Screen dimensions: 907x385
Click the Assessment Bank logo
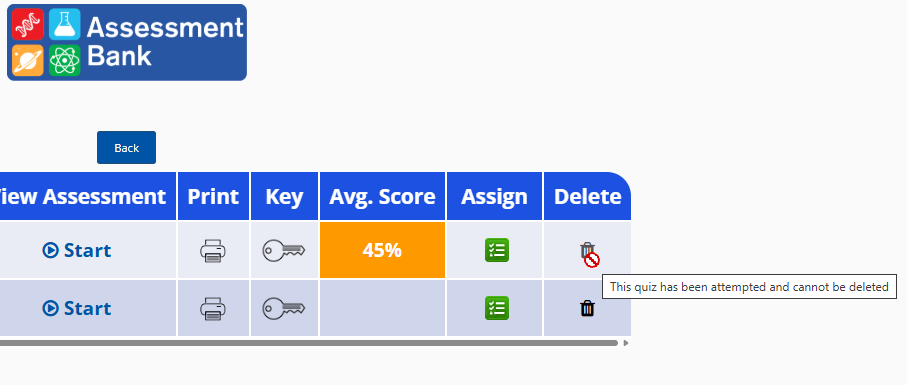click(127, 42)
